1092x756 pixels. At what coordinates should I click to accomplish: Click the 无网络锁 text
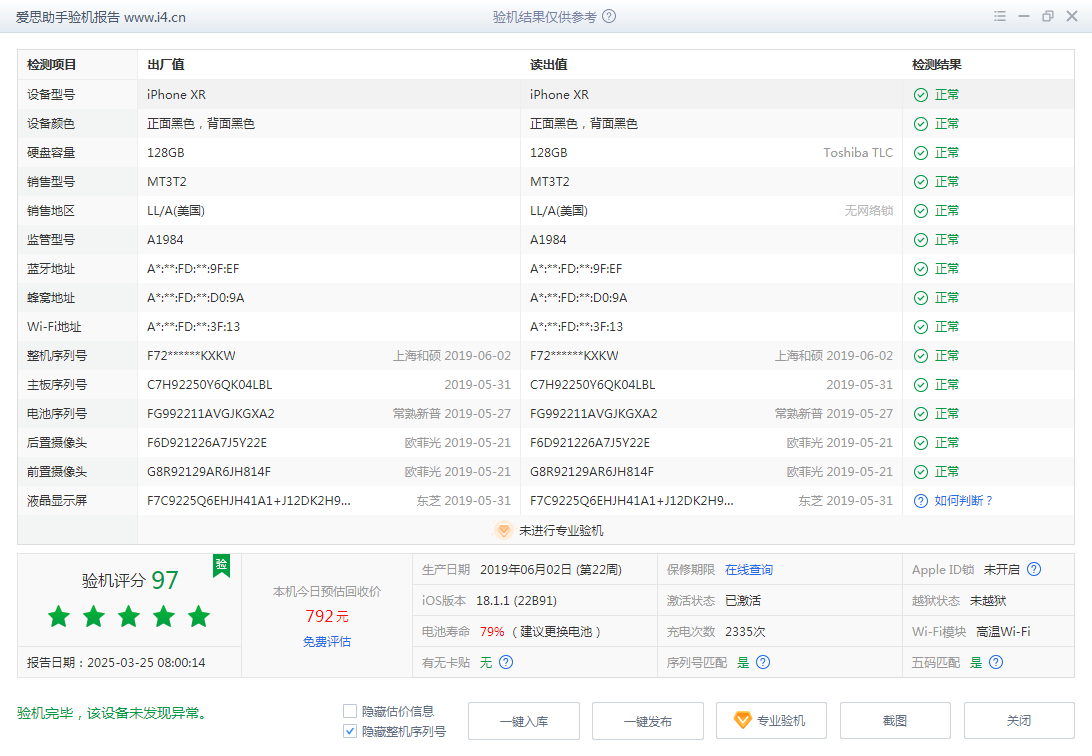(x=869, y=211)
